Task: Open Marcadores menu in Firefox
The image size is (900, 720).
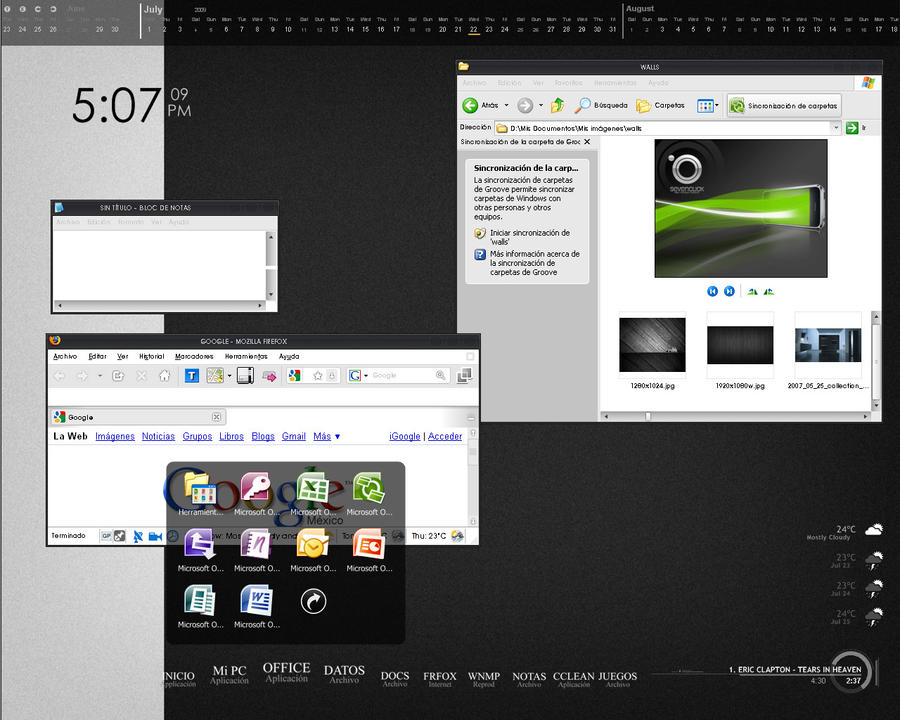Action: pos(194,357)
